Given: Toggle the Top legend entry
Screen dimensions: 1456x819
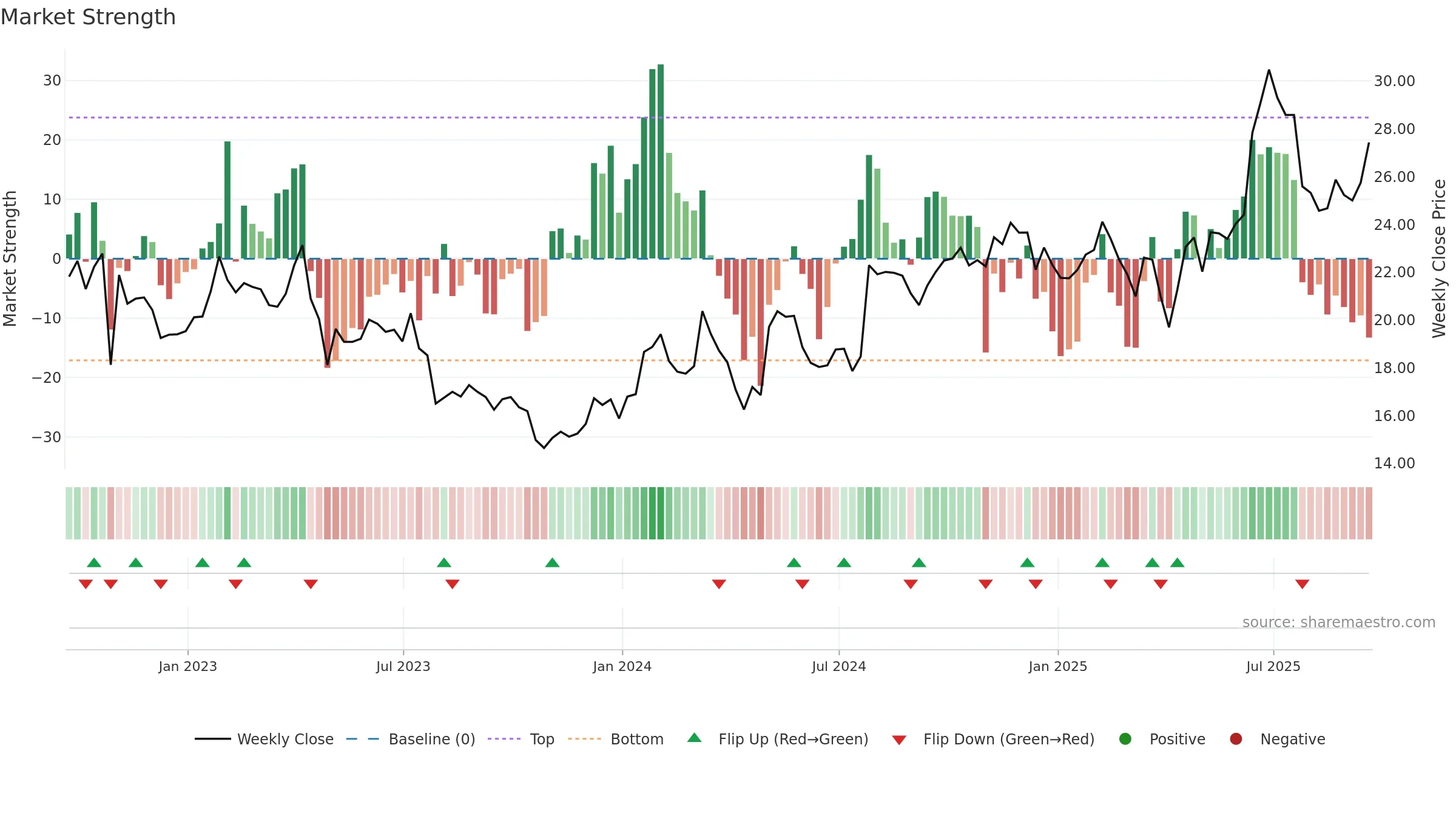Looking at the screenshot, I should [521, 739].
